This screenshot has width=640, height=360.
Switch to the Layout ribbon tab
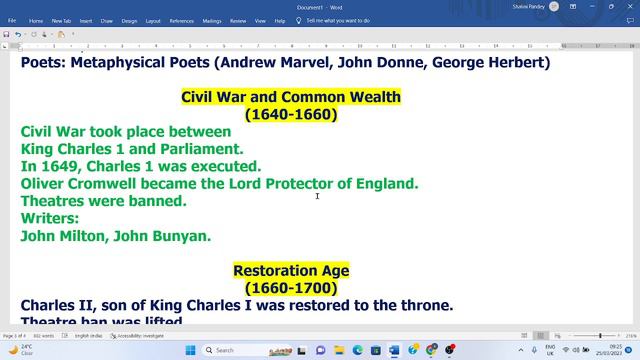click(153, 21)
